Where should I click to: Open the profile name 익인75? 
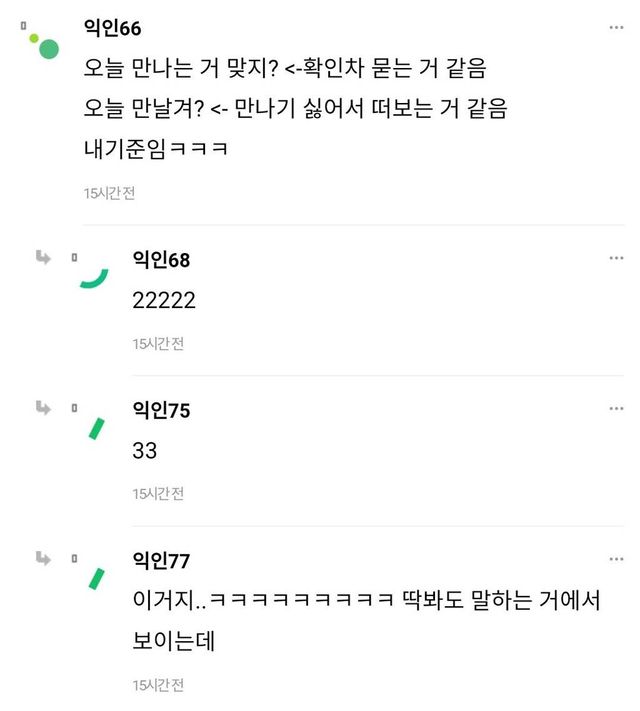coord(161,410)
